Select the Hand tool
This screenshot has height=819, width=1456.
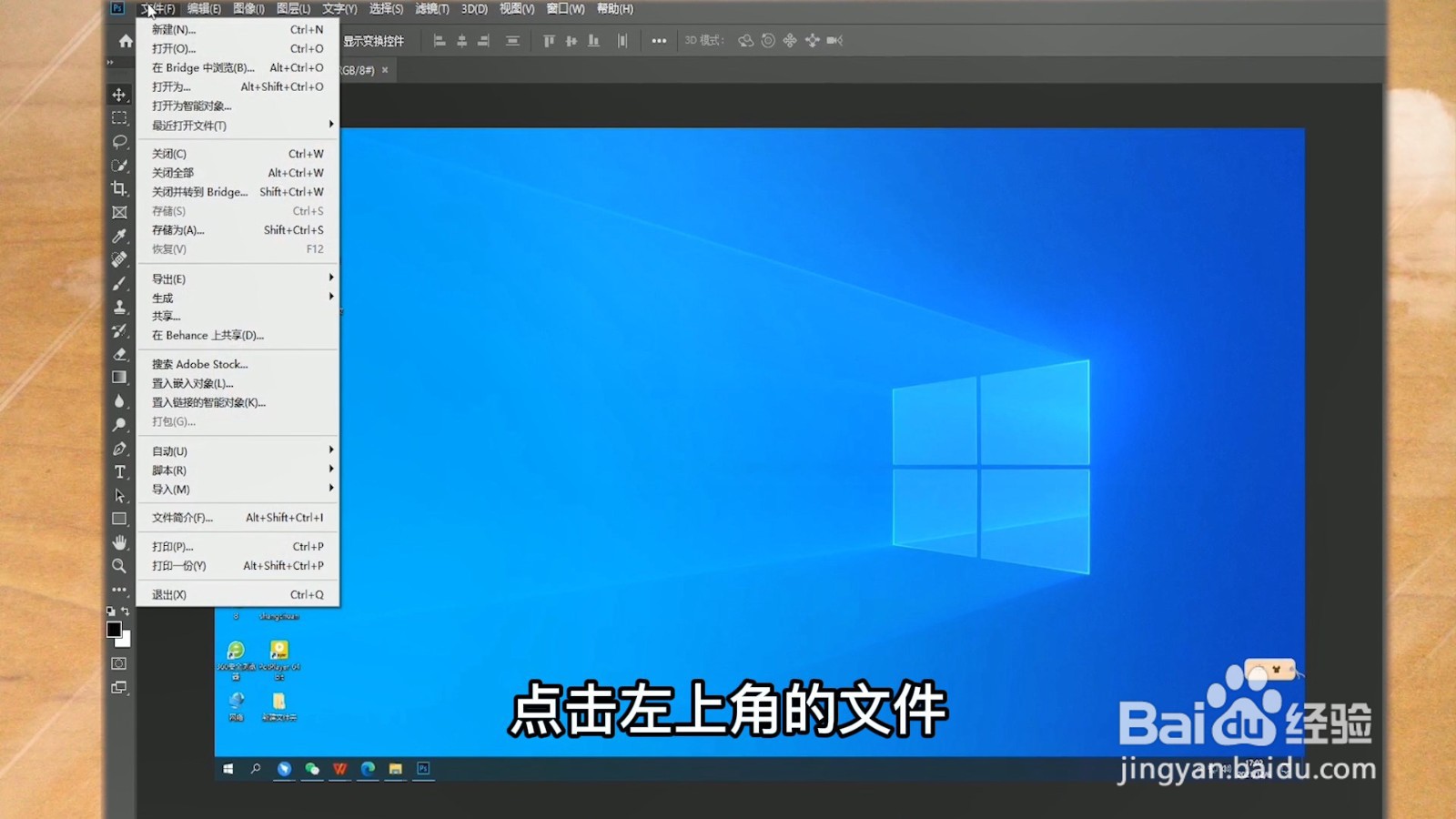(x=118, y=542)
